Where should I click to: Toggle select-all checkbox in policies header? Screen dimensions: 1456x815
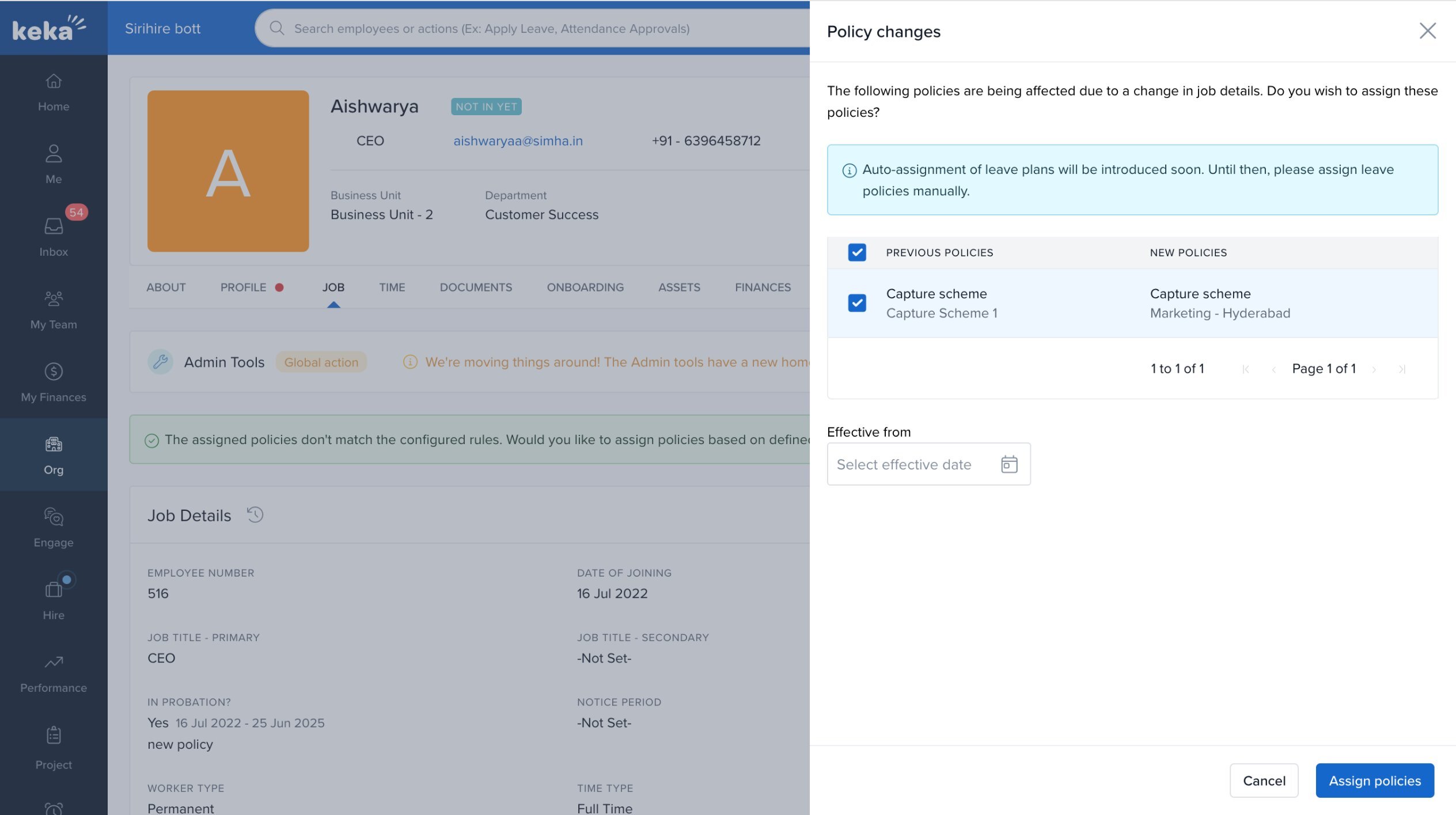pyautogui.click(x=857, y=252)
